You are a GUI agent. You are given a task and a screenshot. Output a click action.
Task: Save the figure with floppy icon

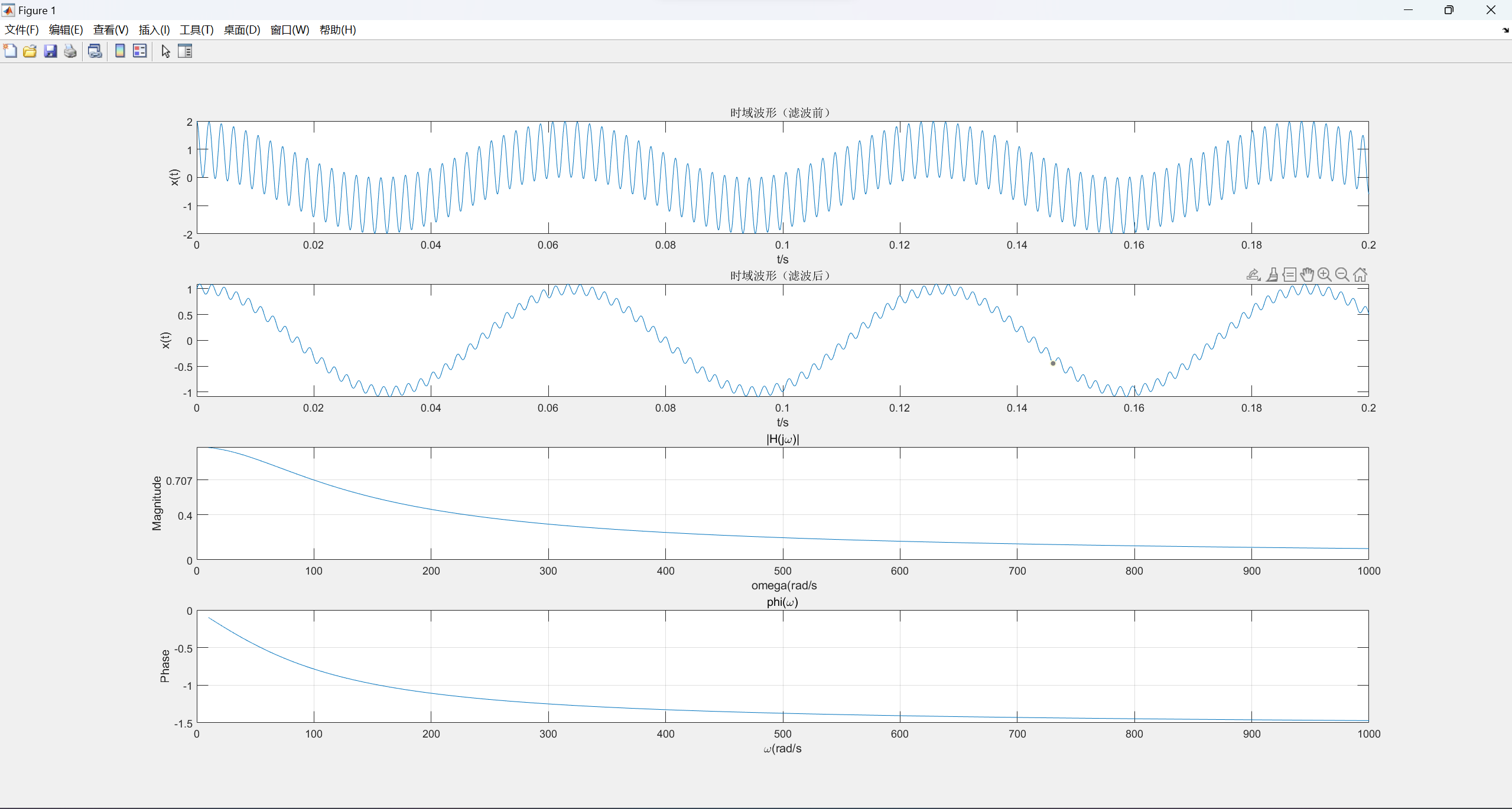(50, 51)
